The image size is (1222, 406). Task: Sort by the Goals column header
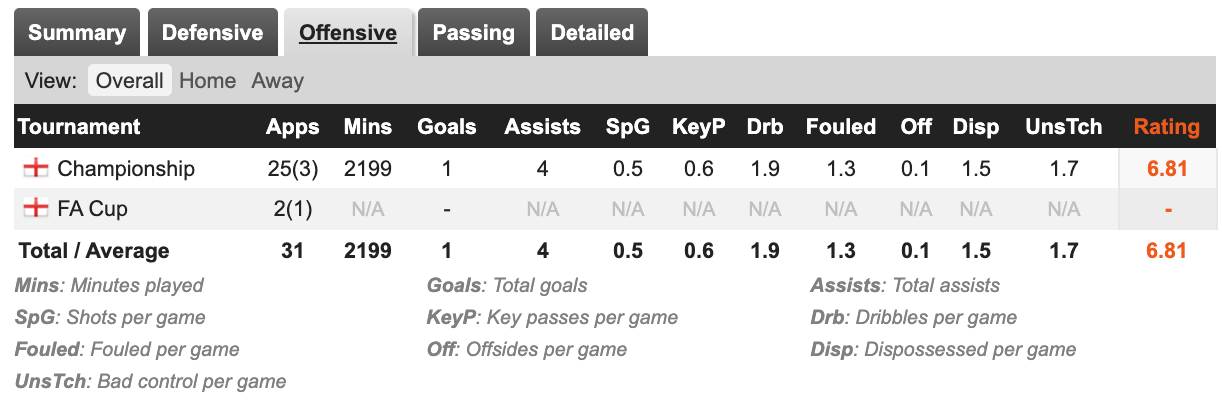coord(446,127)
